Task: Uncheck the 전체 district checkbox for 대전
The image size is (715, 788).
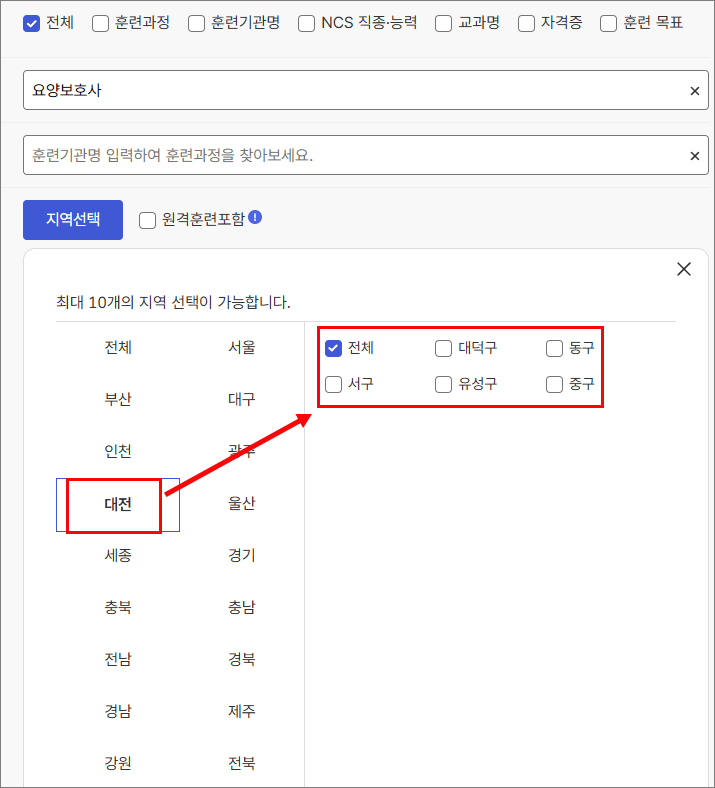Action: pyautogui.click(x=334, y=349)
